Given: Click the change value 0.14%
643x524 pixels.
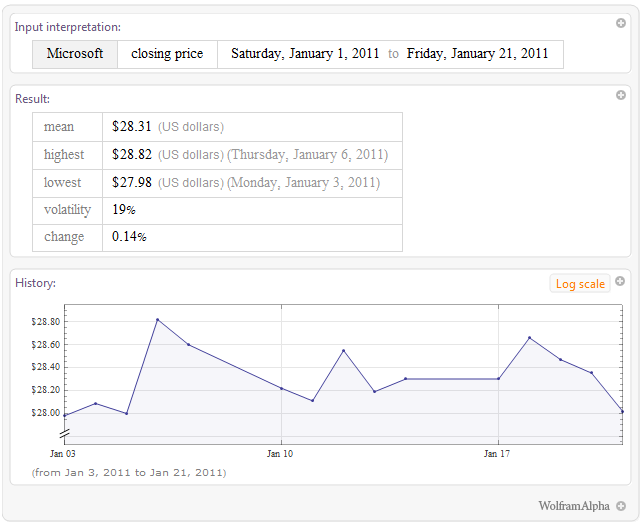Looking at the screenshot, I should tap(129, 237).
